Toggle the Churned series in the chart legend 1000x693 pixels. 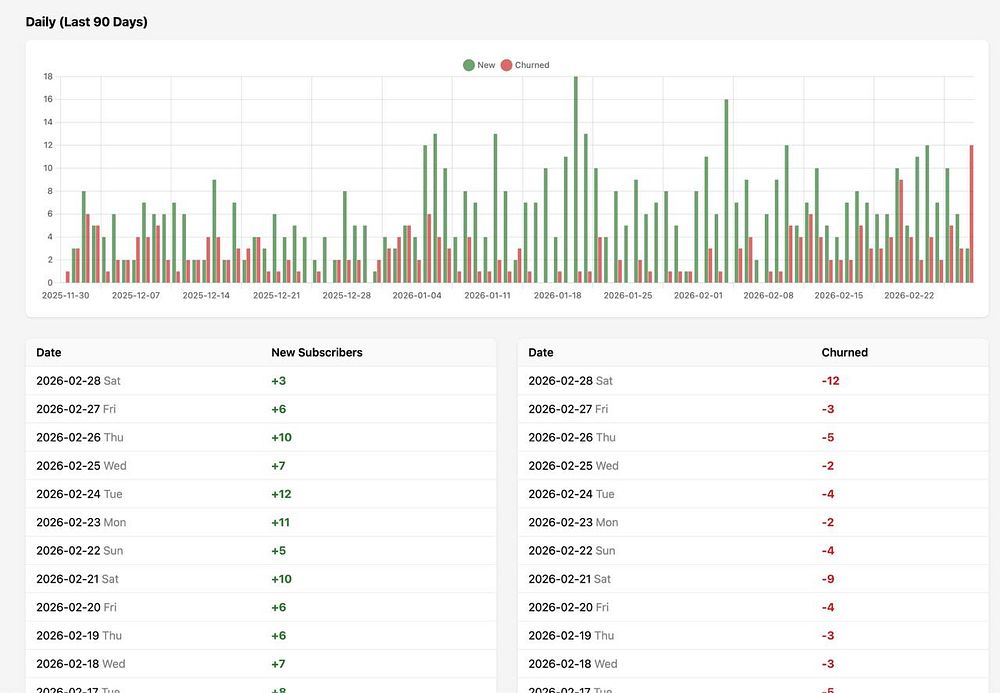click(525, 65)
